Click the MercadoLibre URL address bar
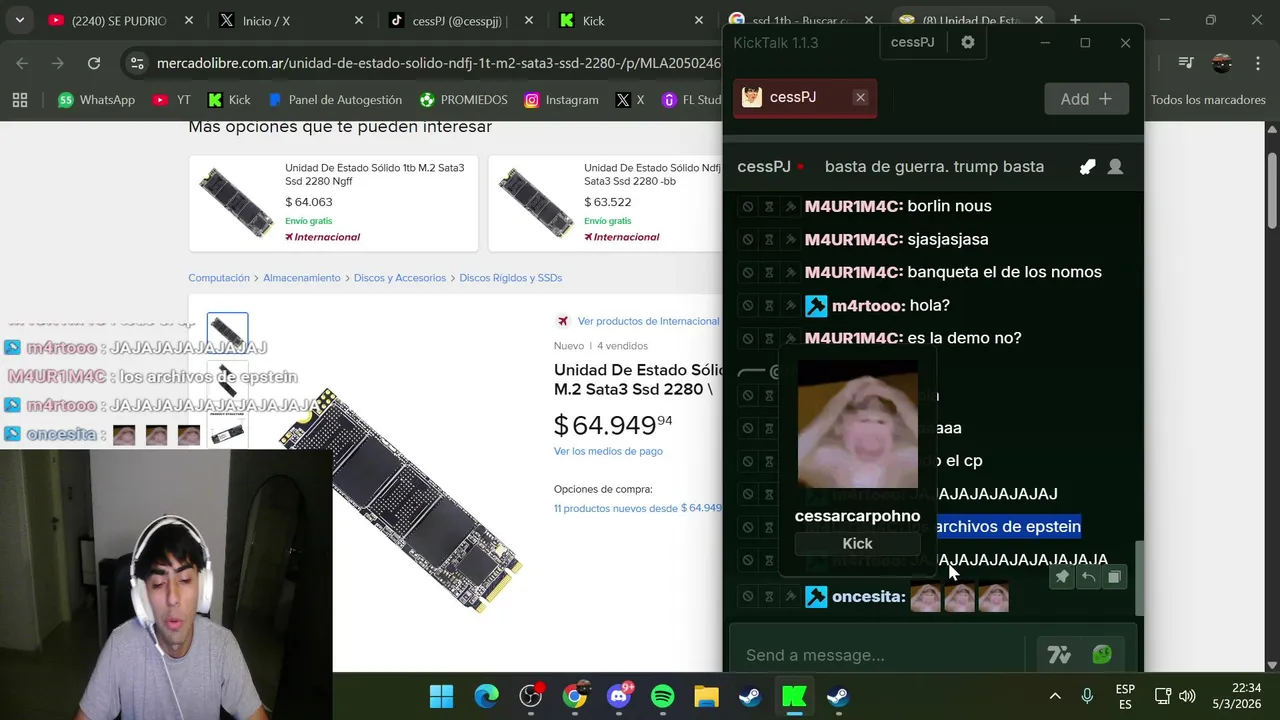 click(438, 63)
